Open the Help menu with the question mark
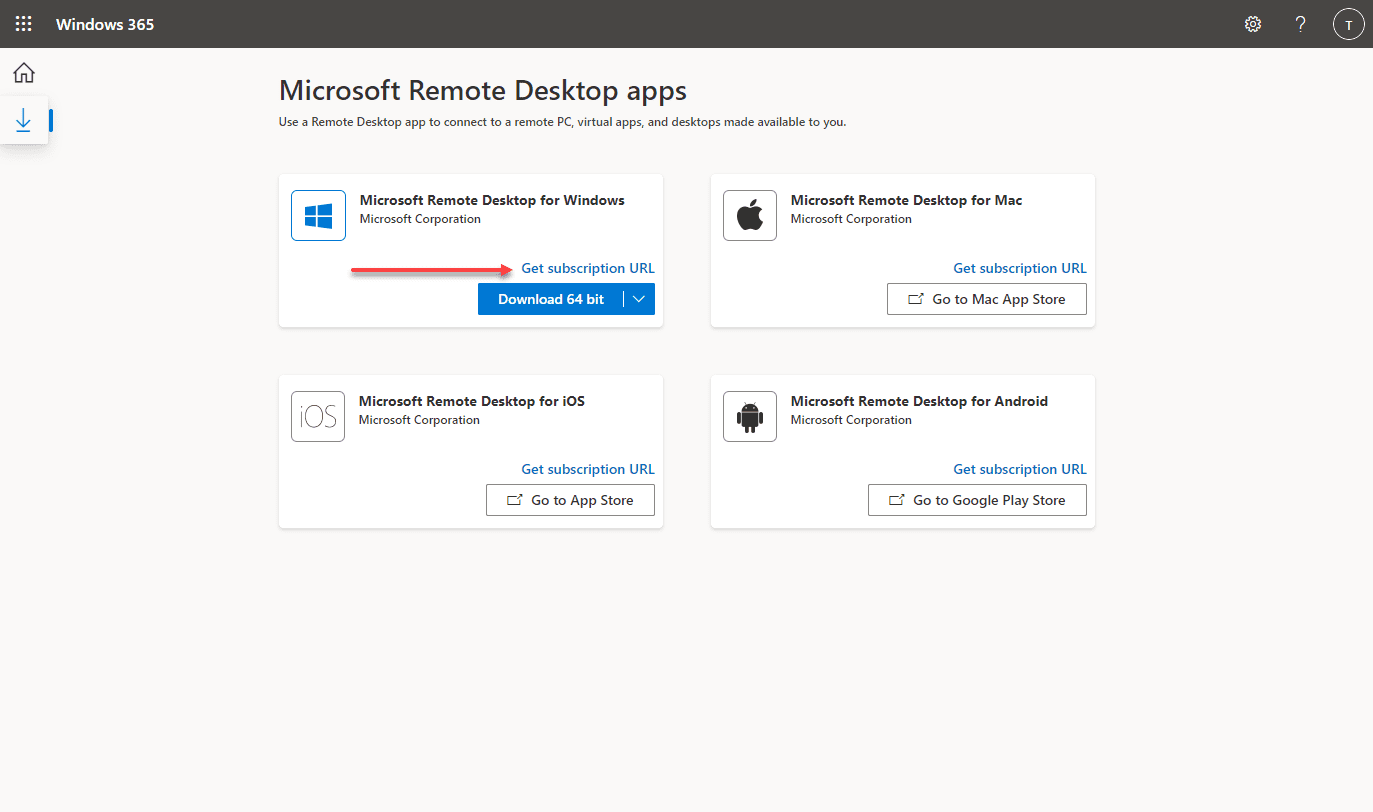The image size is (1373, 812). [1300, 23]
